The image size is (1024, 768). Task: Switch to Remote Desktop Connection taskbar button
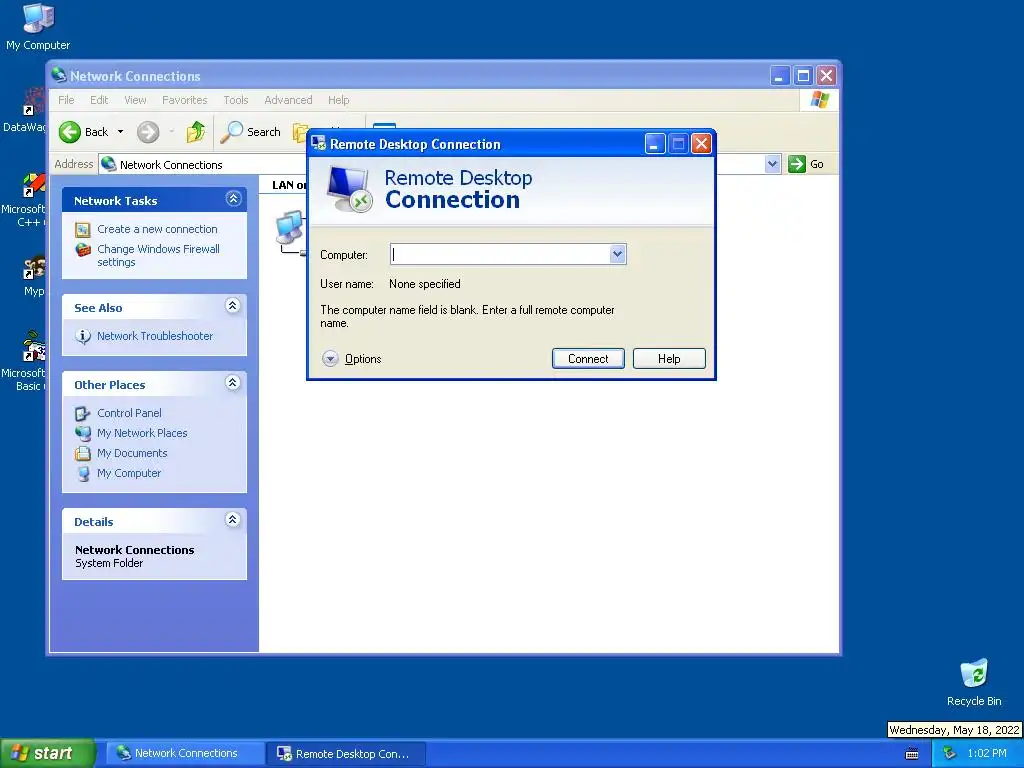pyautogui.click(x=347, y=754)
